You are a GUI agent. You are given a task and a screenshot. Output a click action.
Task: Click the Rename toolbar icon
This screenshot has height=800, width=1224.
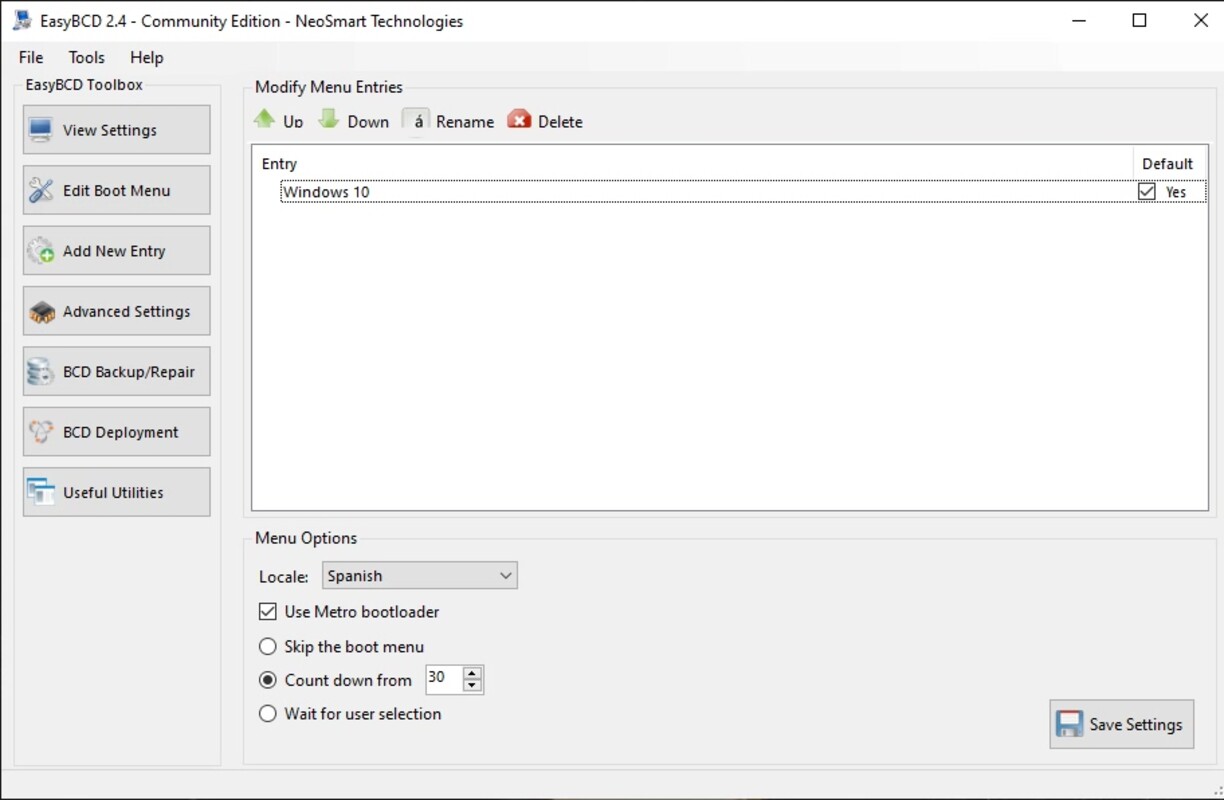click(417, 120)
